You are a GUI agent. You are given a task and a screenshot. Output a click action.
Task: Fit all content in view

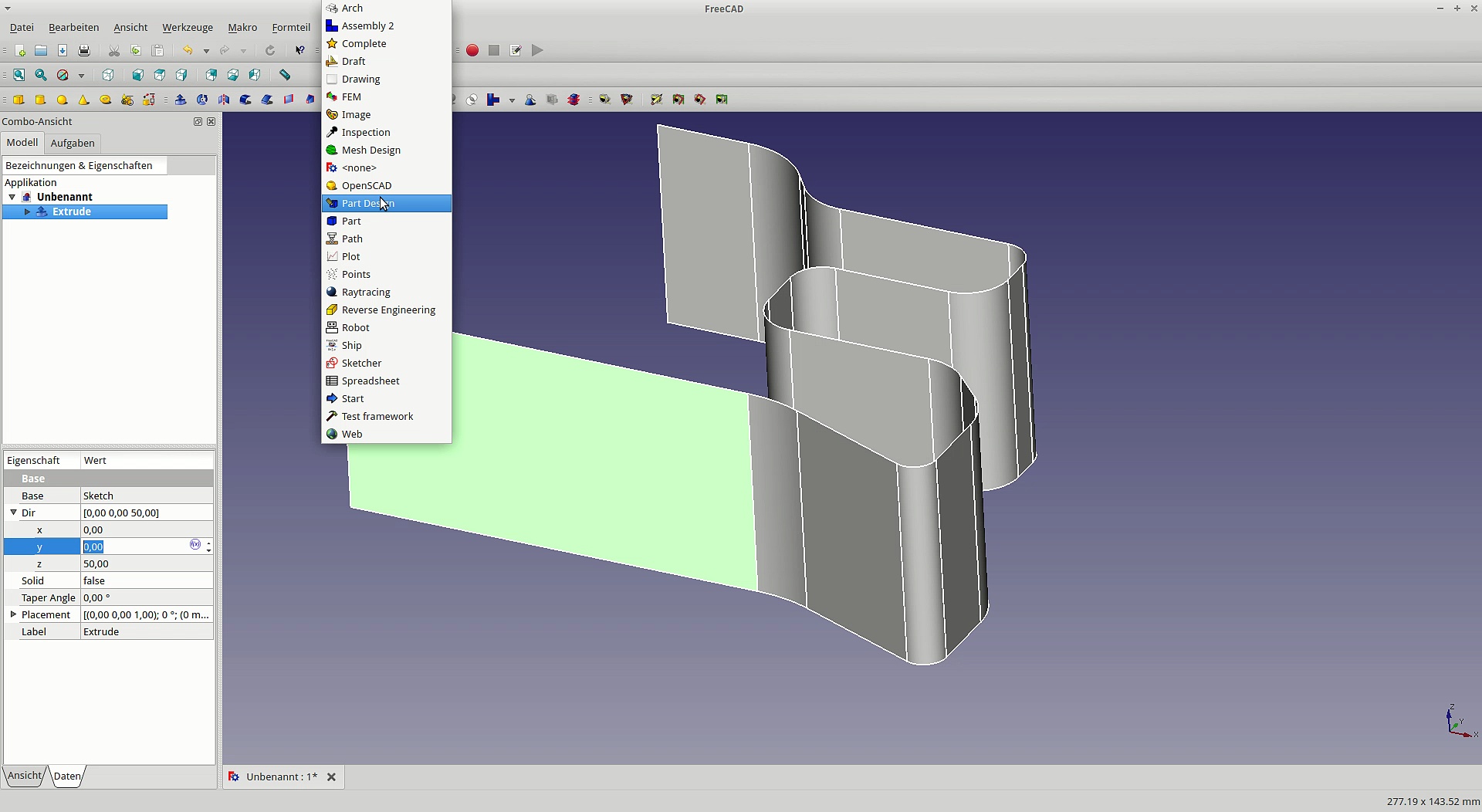click(19, 75)
